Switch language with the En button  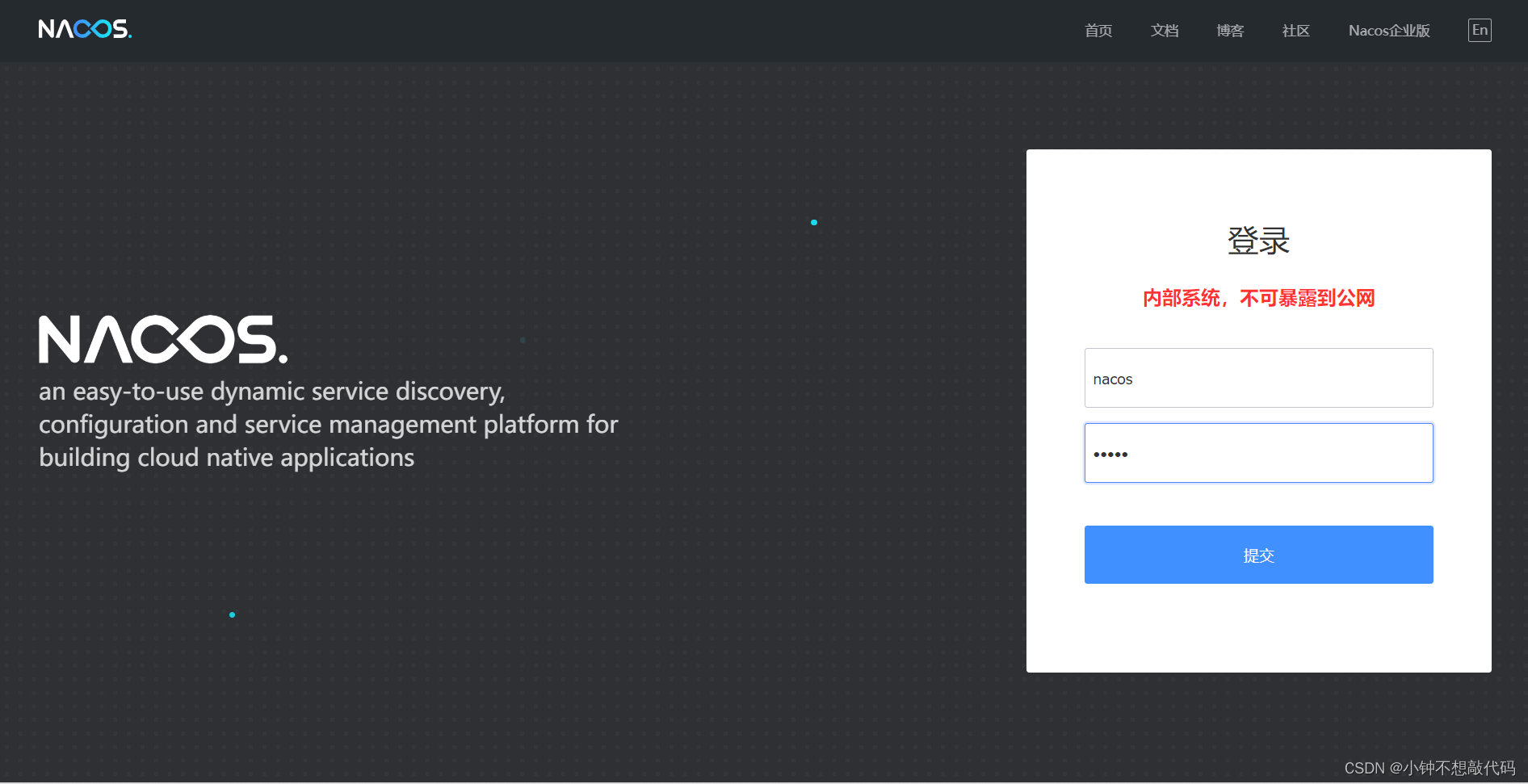1480,30
